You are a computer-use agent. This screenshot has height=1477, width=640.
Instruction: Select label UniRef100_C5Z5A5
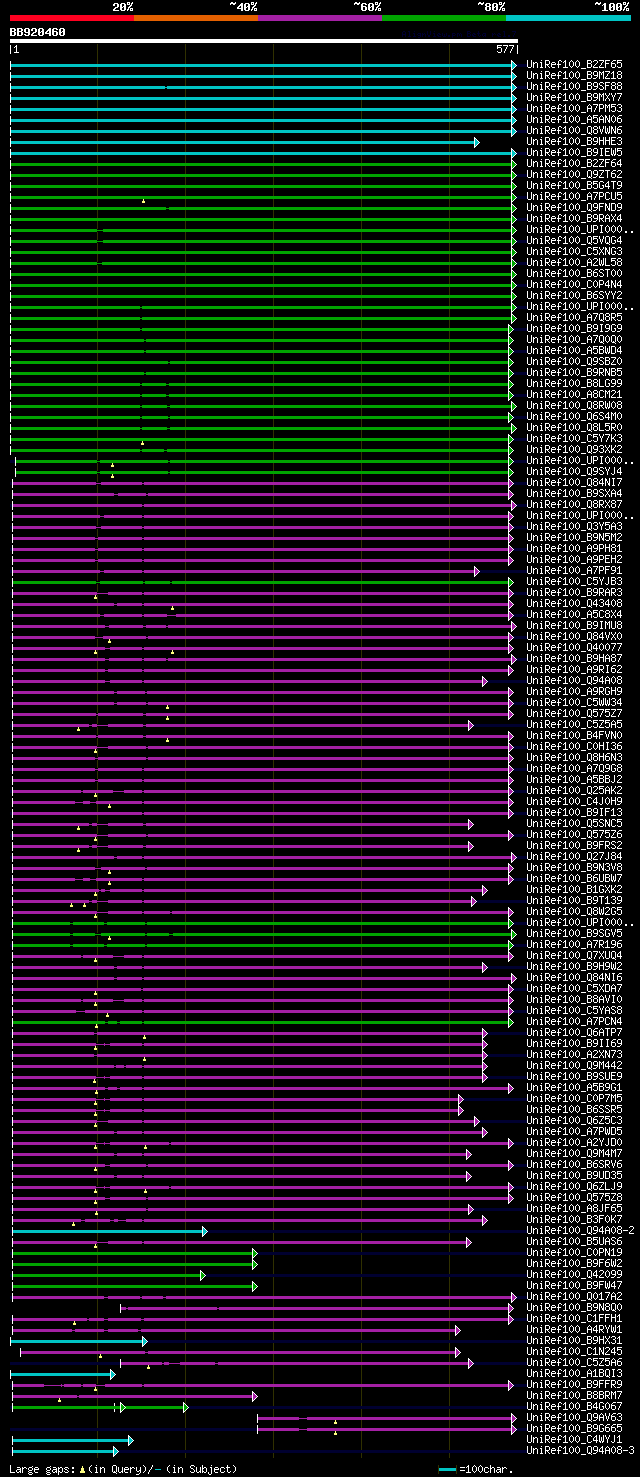574,725
